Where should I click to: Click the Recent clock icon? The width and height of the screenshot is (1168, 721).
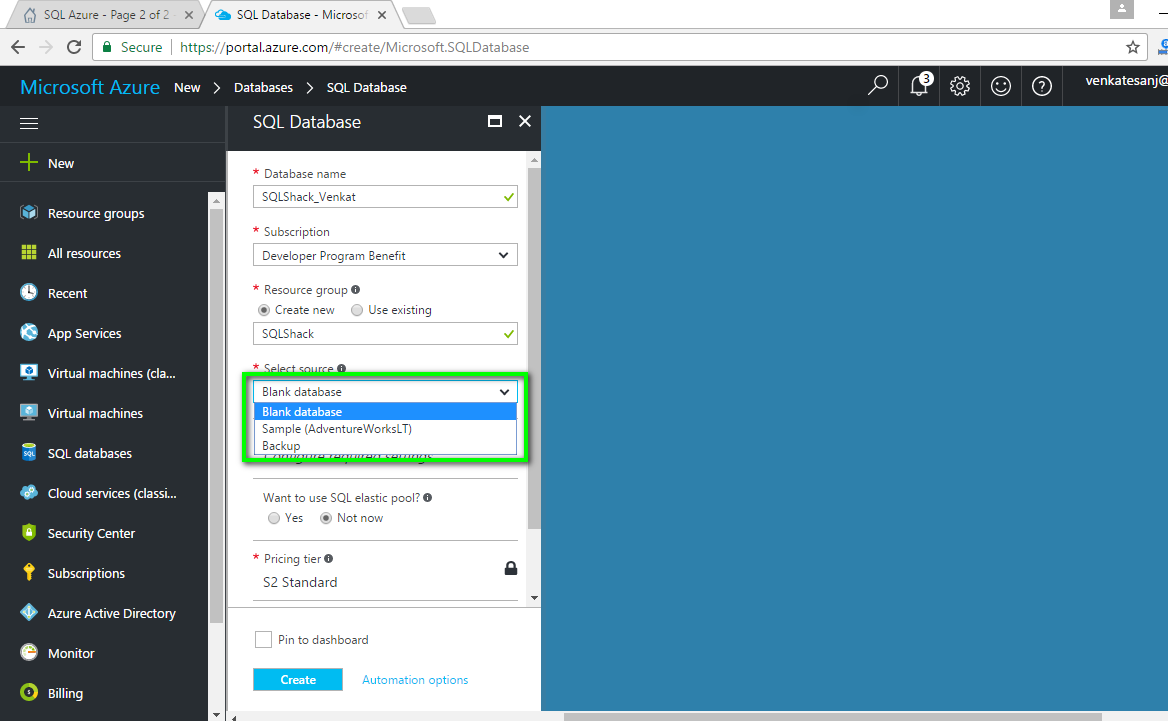point(29,292)
